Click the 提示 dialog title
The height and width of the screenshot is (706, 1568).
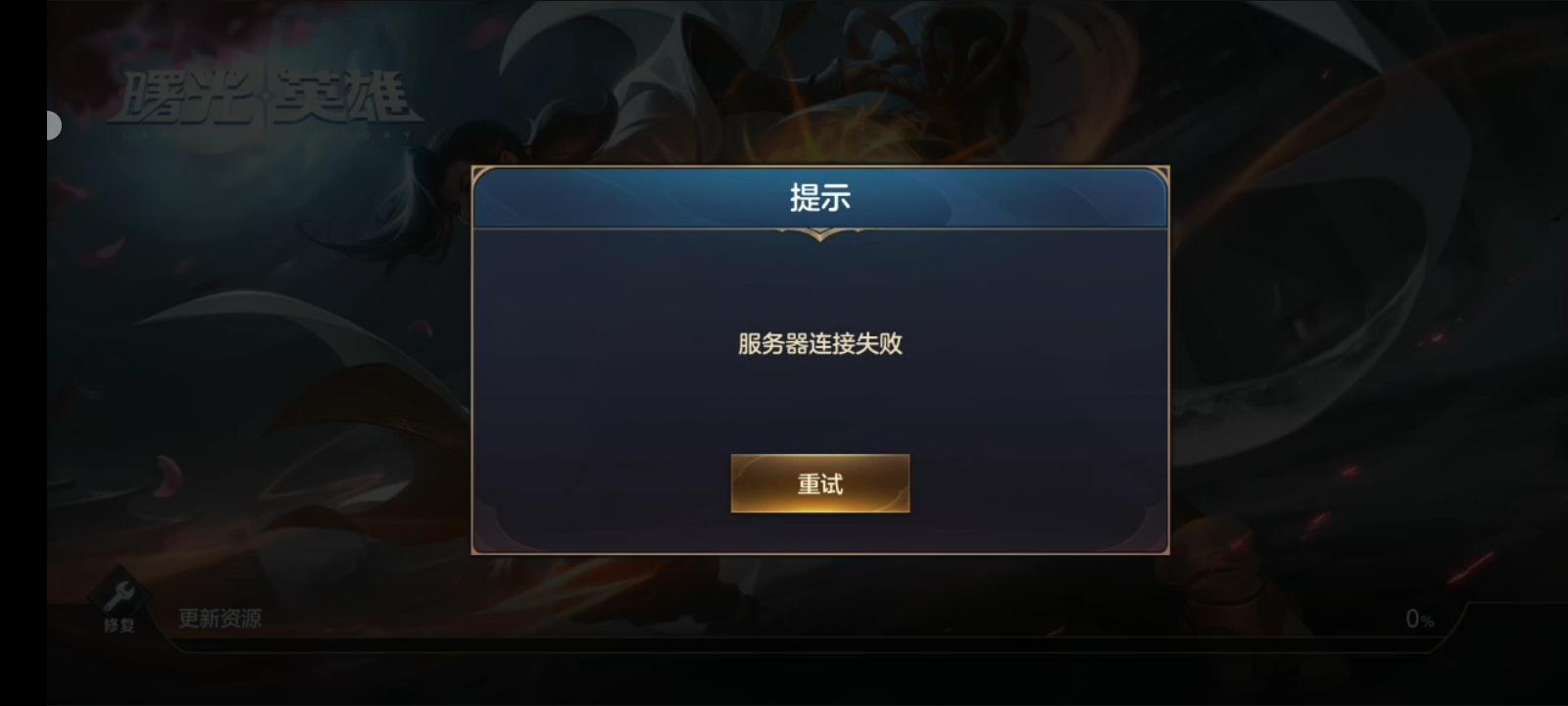[x=820, y=197]
